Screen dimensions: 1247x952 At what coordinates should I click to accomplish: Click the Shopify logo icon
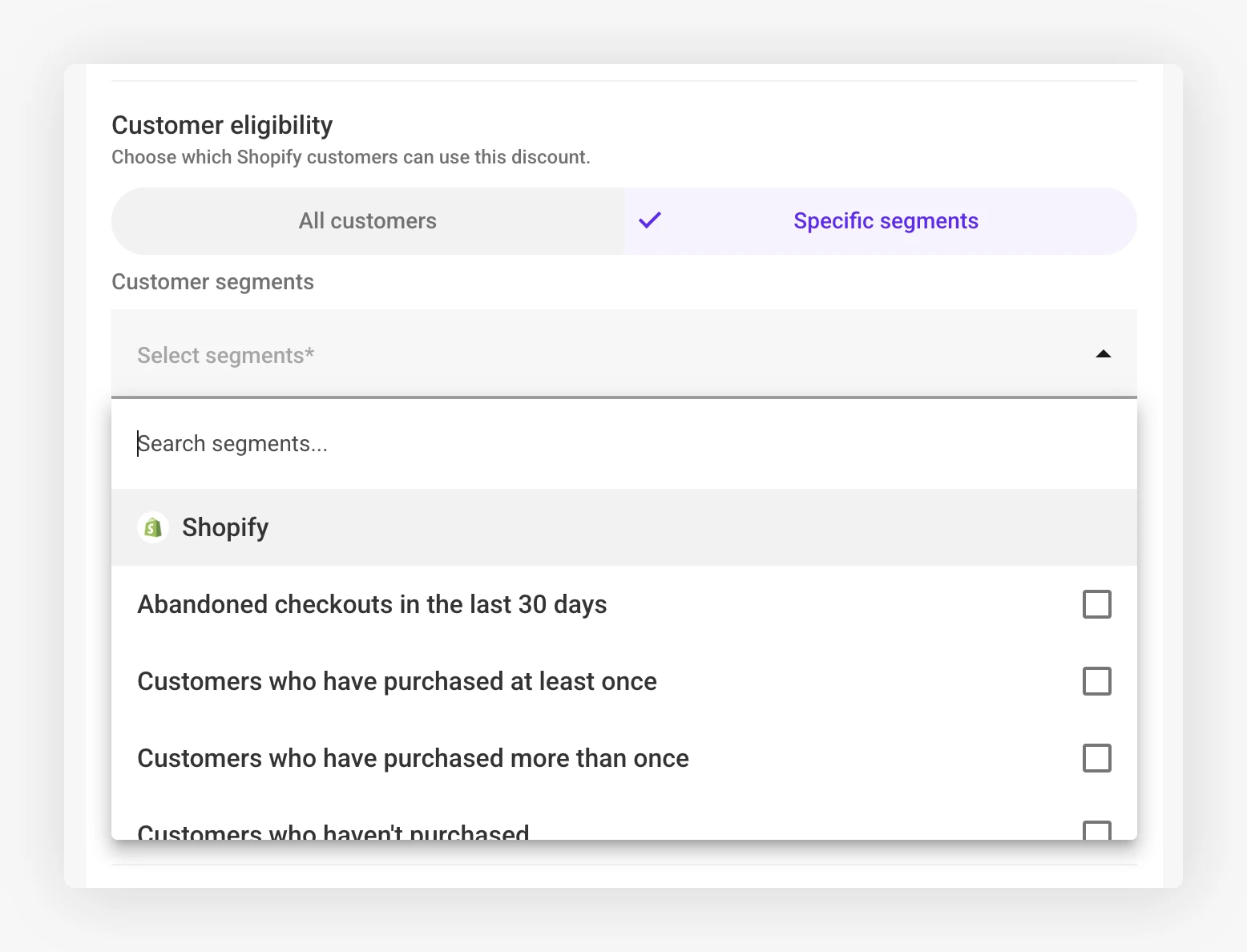point(153,527)
